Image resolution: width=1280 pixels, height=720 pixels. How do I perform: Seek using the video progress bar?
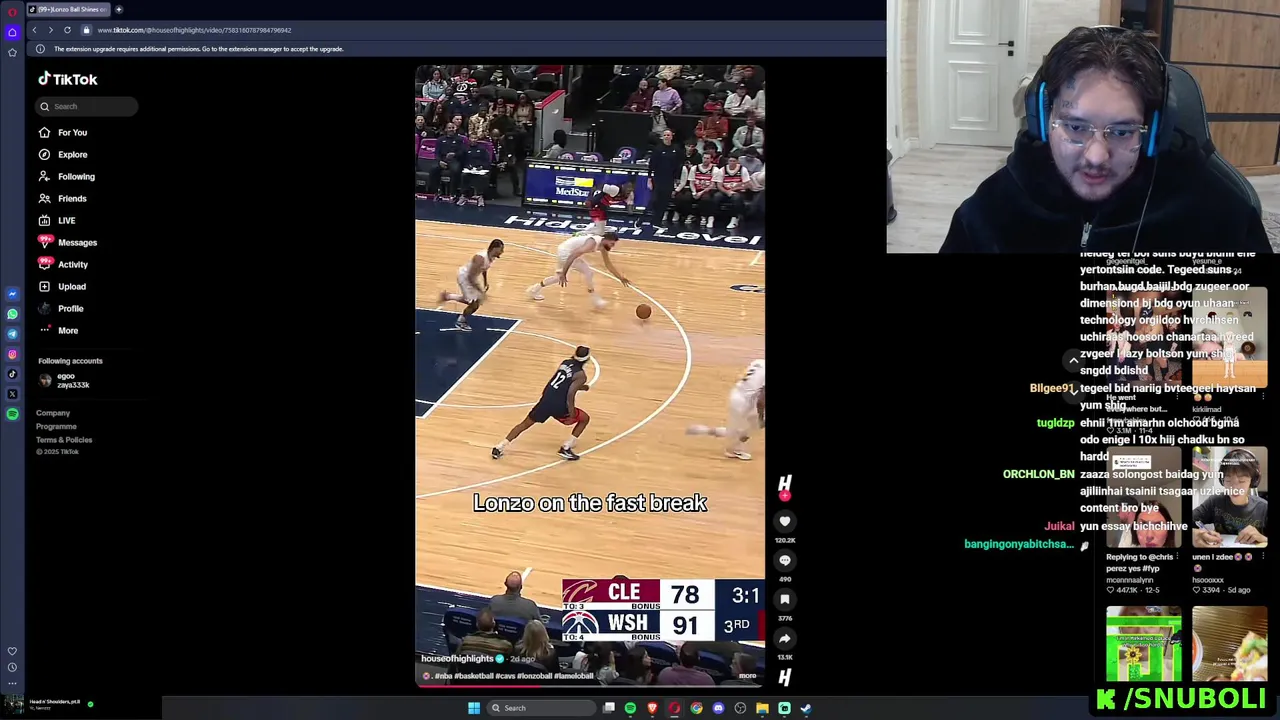point(590,685)
